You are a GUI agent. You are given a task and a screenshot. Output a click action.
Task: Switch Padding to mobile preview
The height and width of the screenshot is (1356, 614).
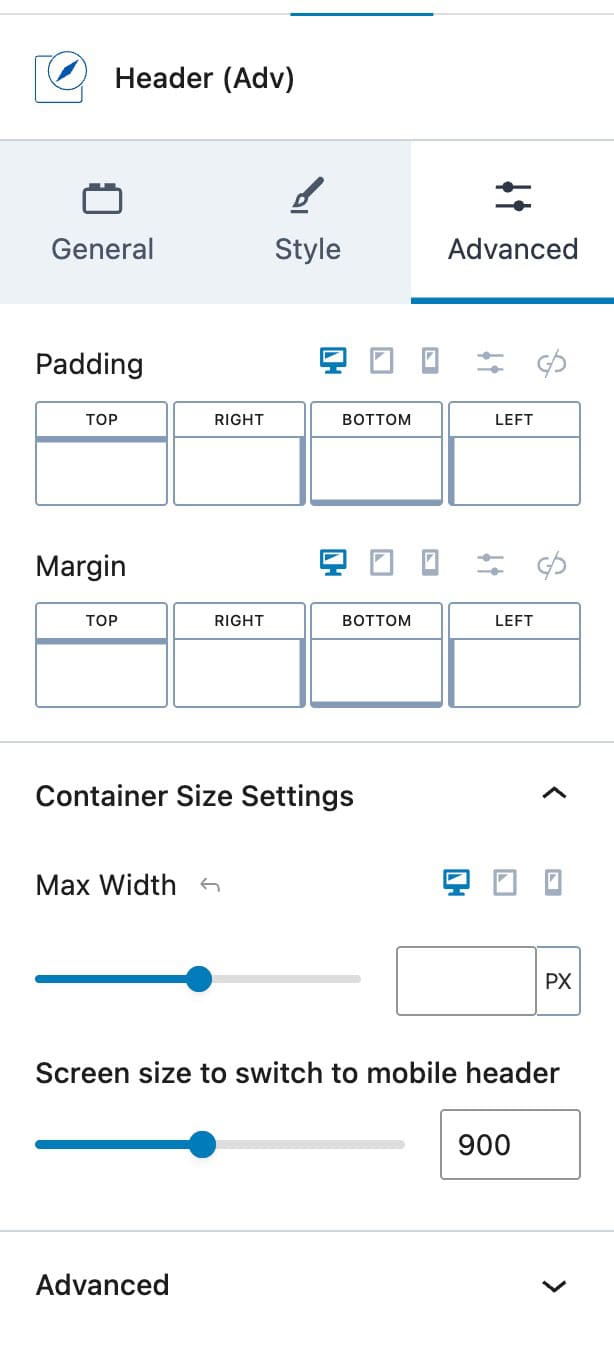[430, 360]
